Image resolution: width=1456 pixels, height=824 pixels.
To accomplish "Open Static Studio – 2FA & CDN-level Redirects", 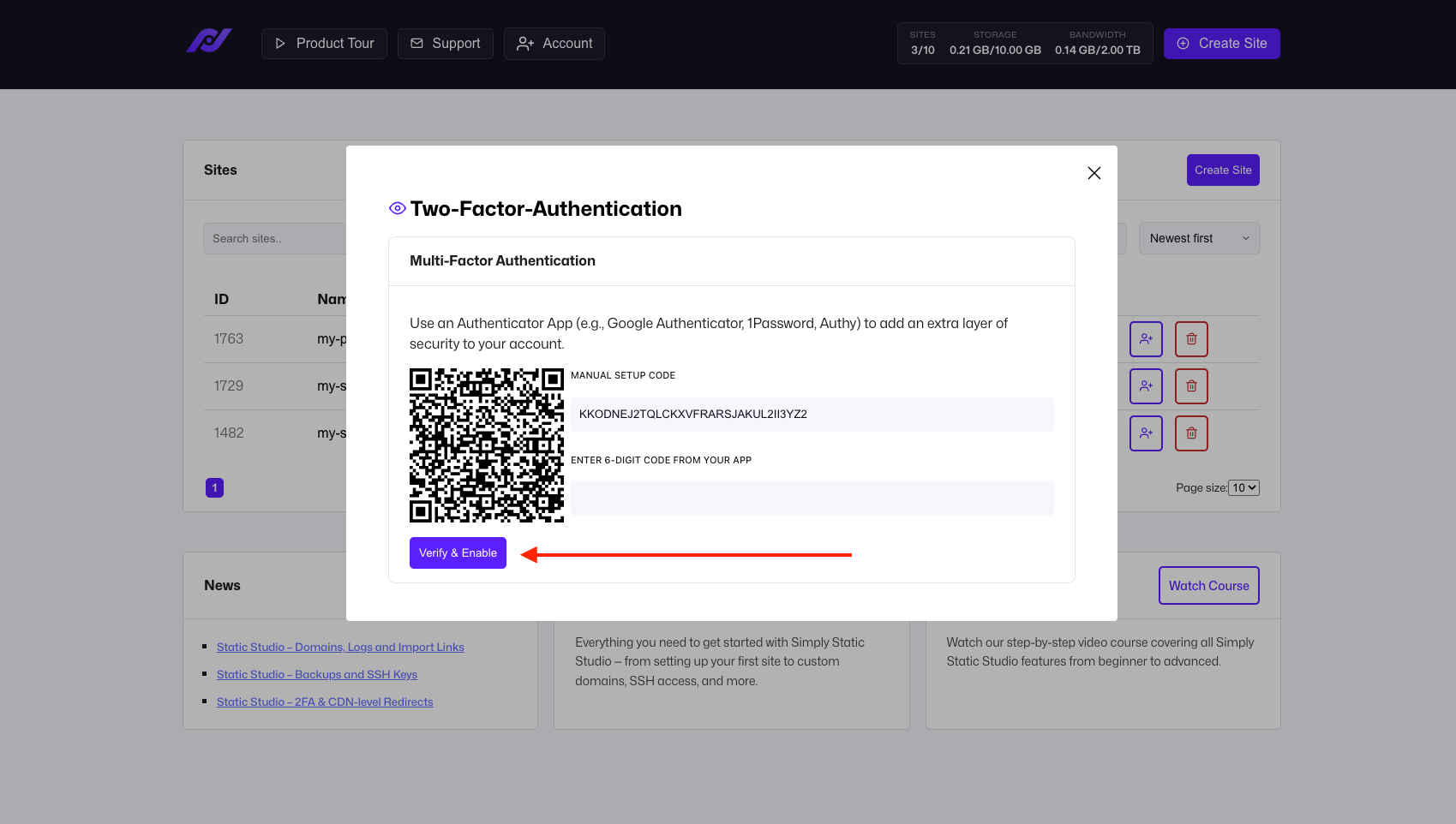I will click(325, 702).
